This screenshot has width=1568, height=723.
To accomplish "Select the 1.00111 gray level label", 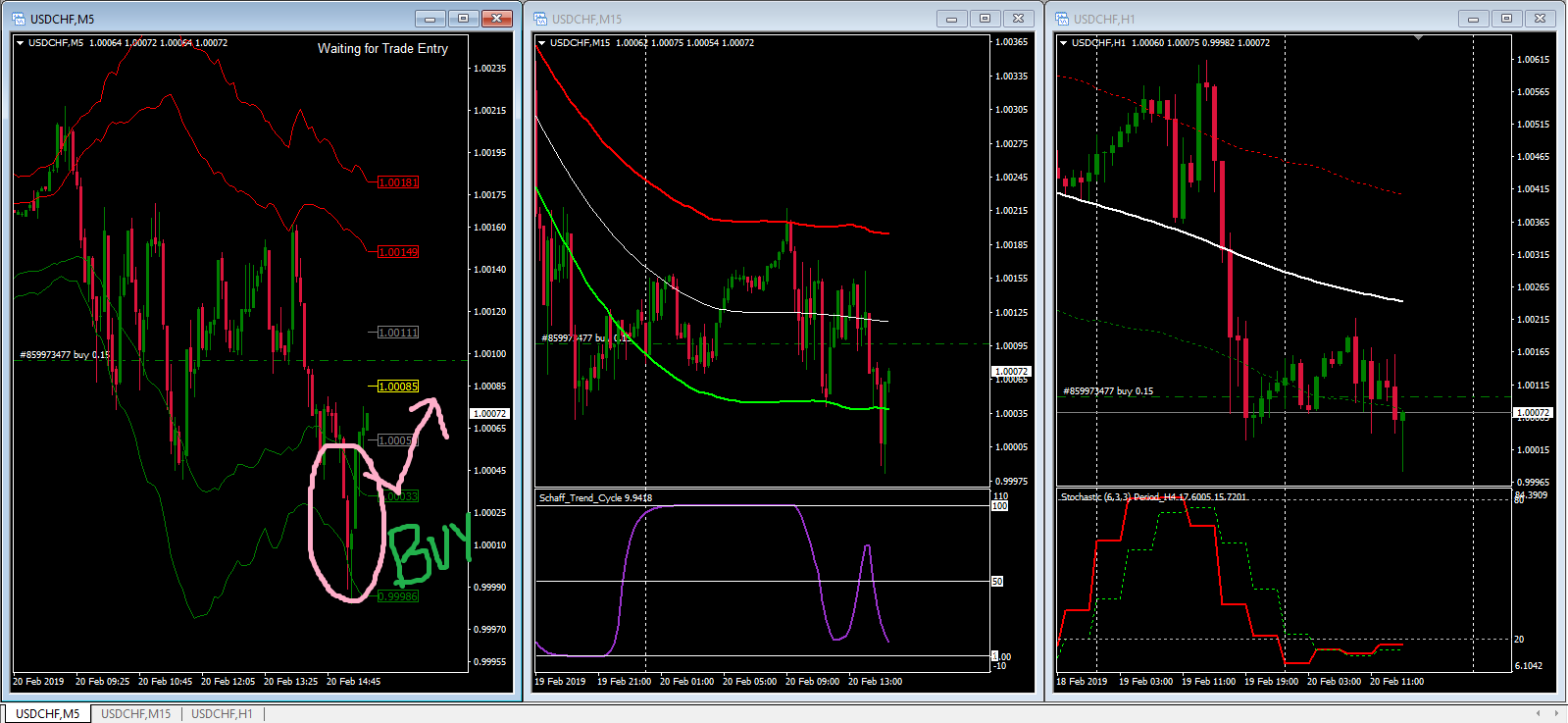I will click(398, 333).
